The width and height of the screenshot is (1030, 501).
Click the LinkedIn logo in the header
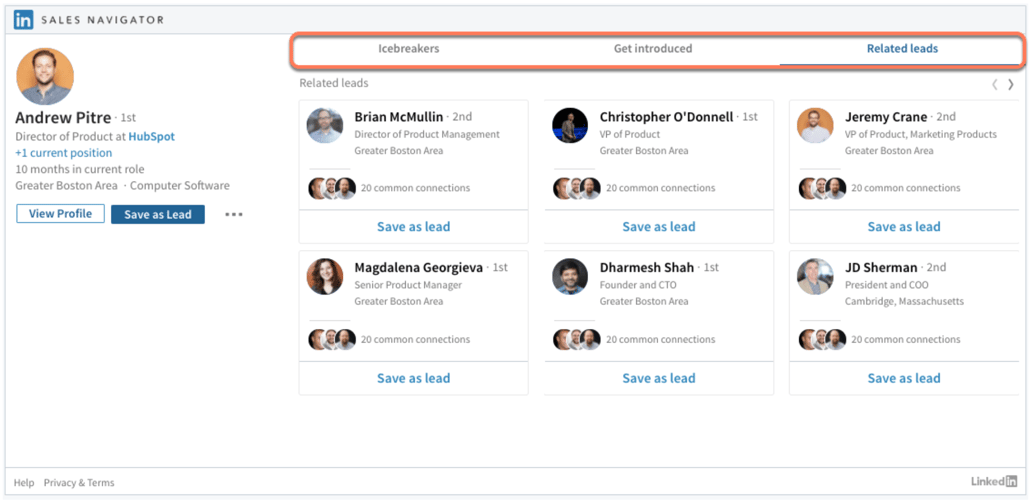point(24,20)
